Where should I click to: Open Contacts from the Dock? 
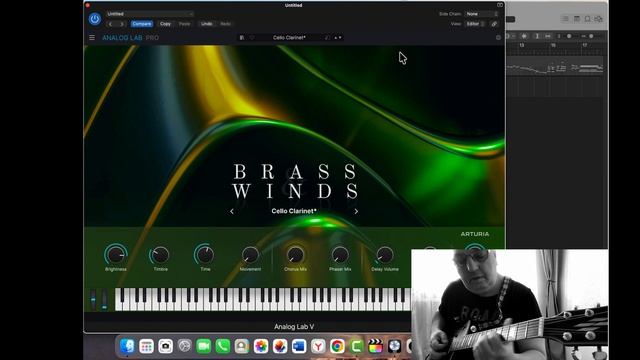(x=242, y=346)
